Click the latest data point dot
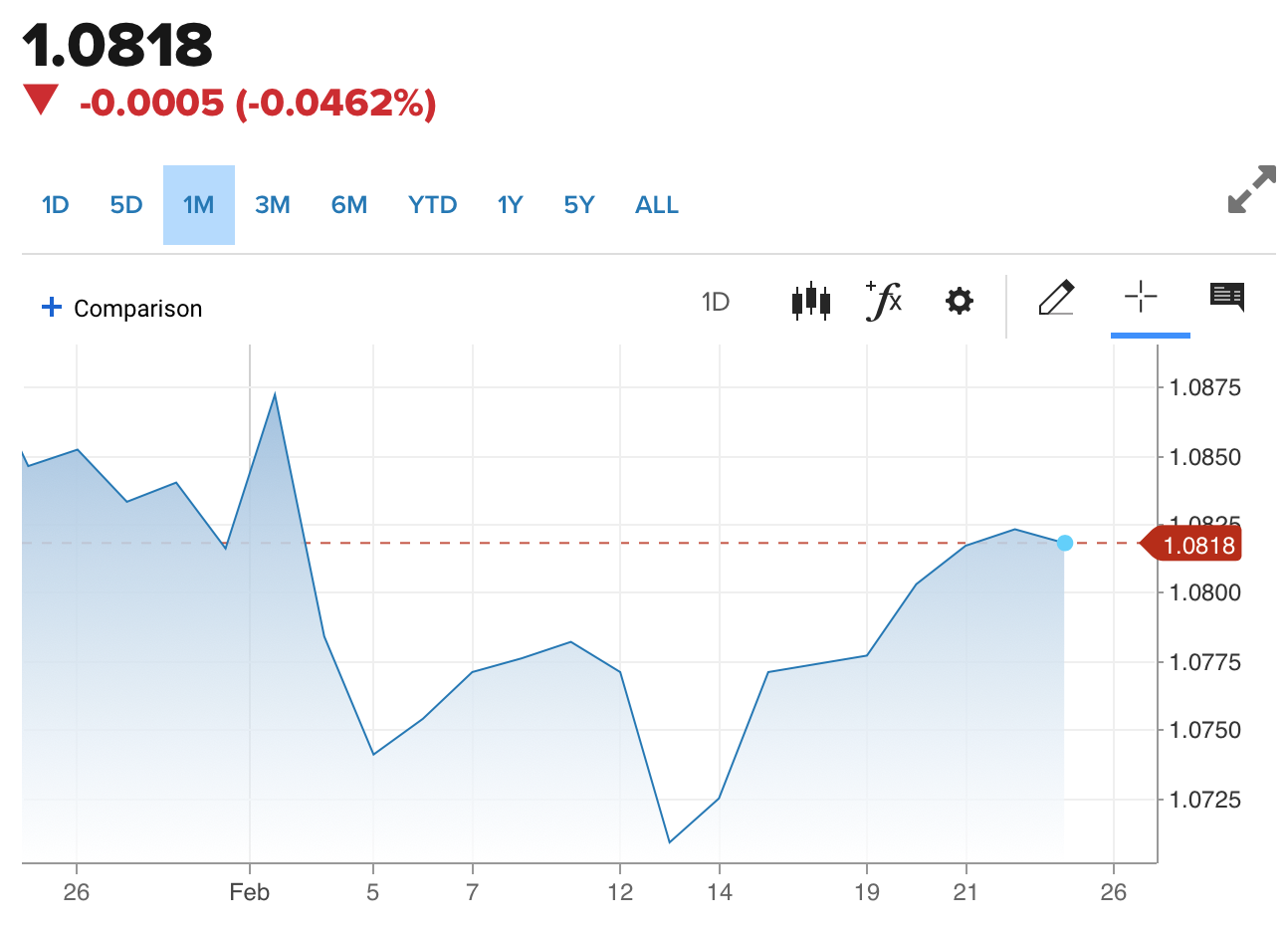Viewport: 1288px width, 934px height. (x=1065, y=543)
